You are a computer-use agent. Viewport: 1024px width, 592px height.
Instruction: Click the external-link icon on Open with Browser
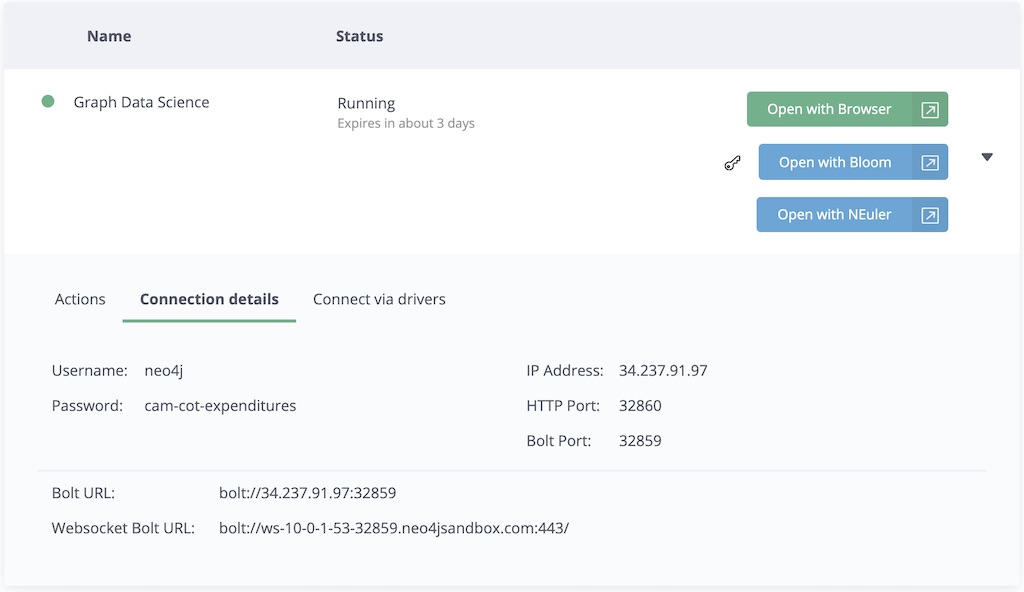pyautogui.click(x=930, y=110)
